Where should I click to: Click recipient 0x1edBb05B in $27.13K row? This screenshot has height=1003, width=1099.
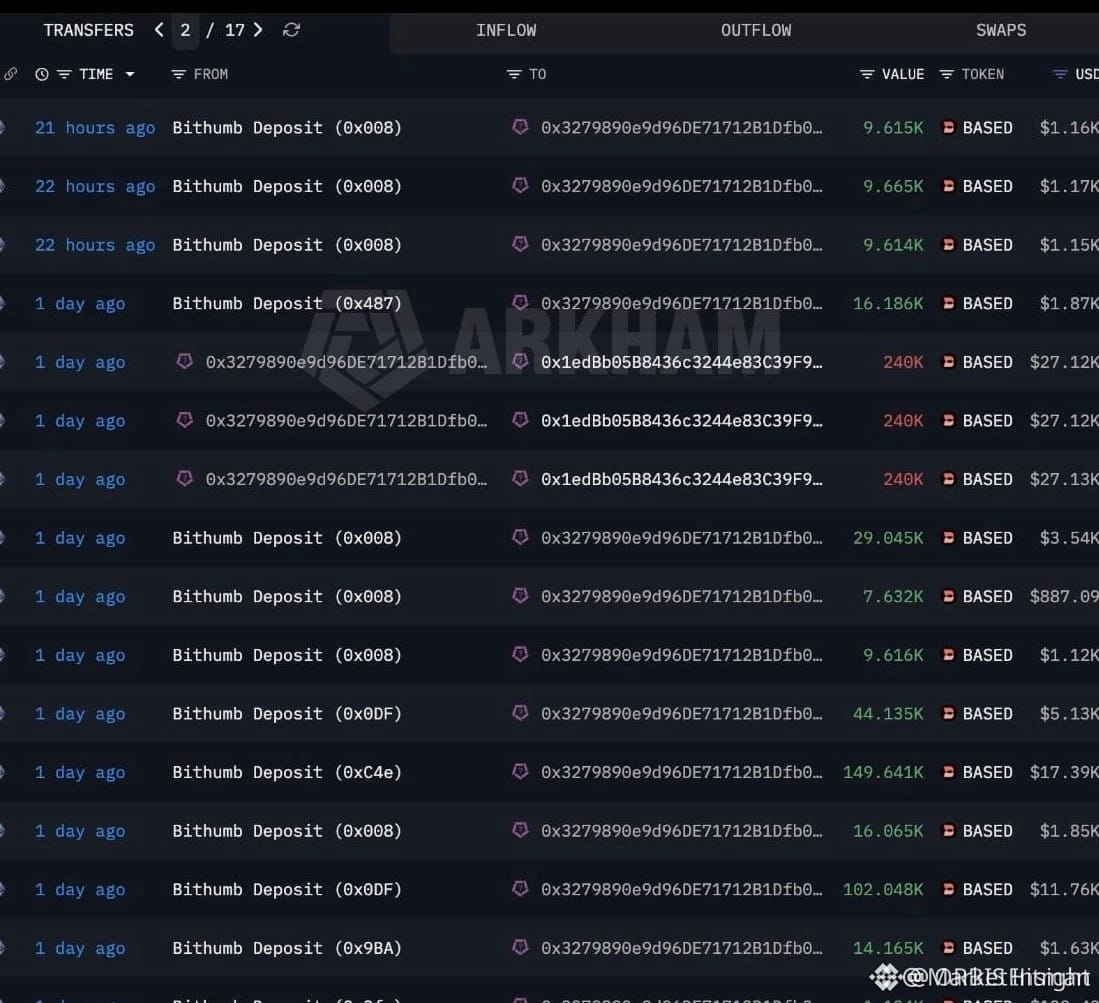coord(682,479)
